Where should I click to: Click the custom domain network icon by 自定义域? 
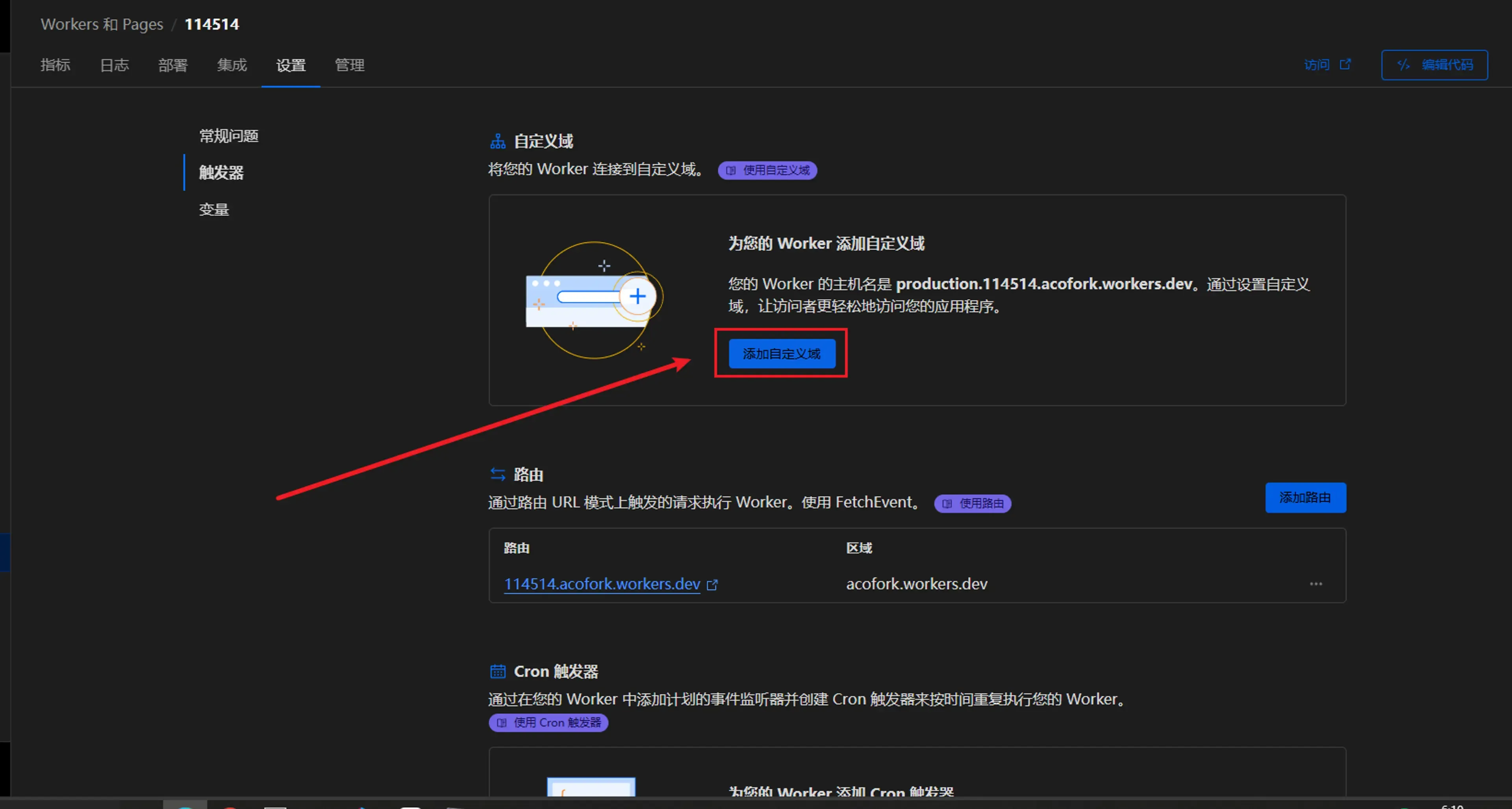point(498,141)
